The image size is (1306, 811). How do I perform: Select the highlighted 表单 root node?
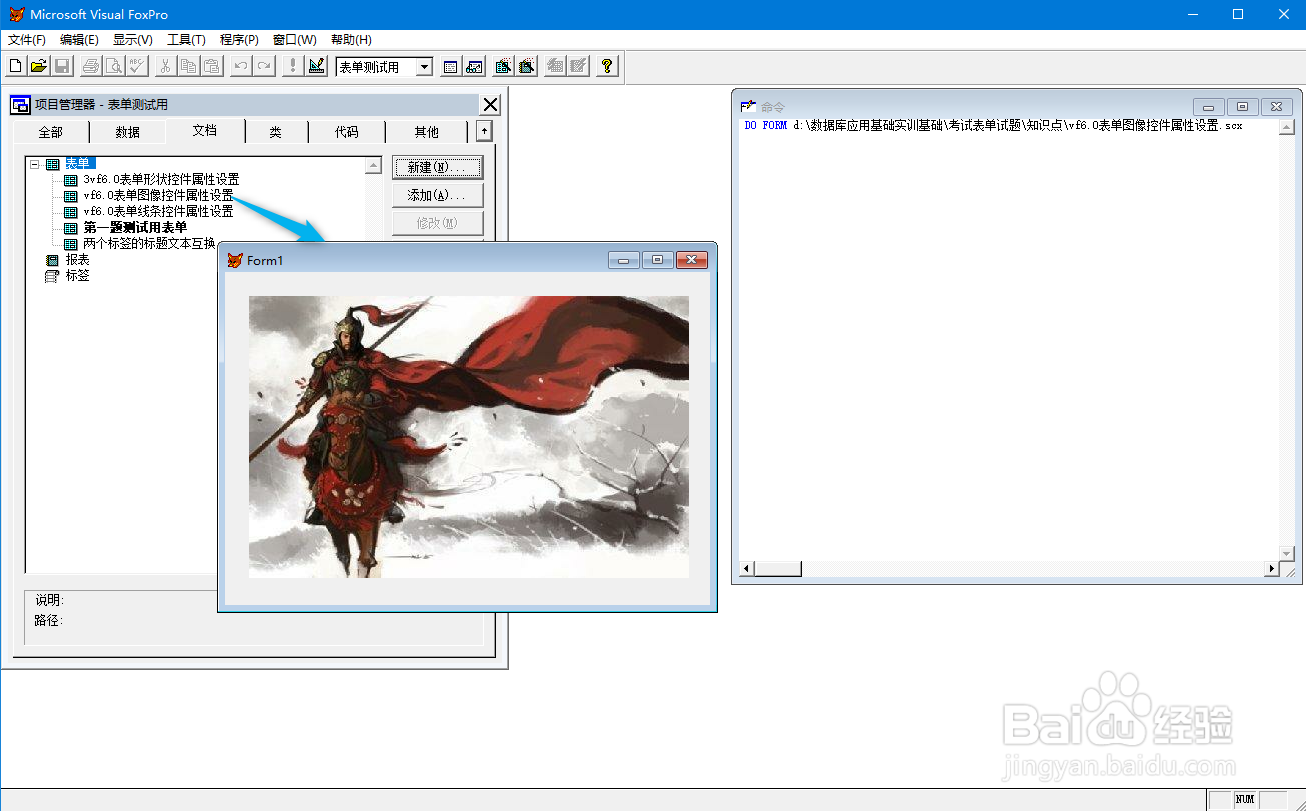(x=78, y=164)
